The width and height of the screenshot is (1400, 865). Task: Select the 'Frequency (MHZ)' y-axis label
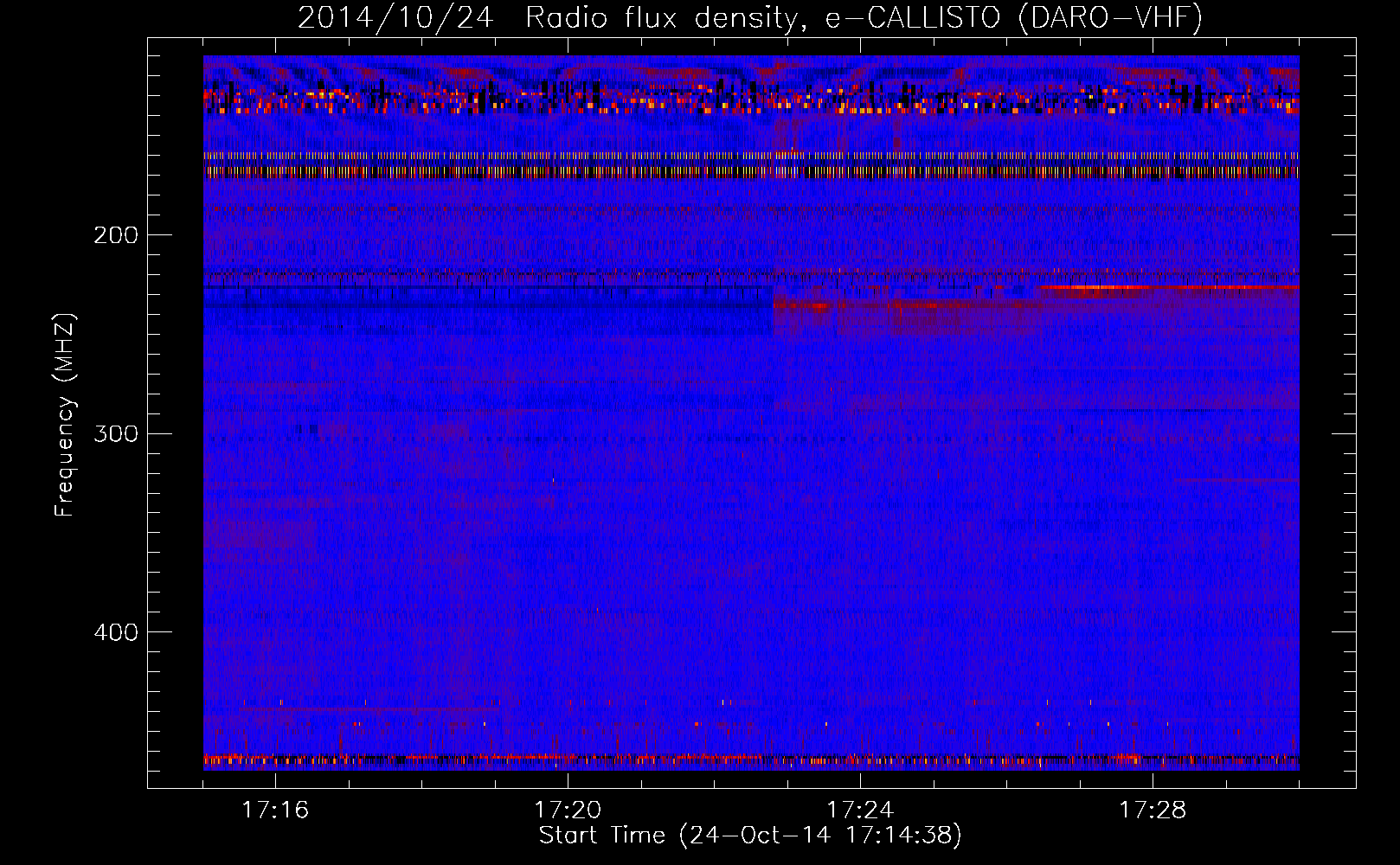click(65, 415)
